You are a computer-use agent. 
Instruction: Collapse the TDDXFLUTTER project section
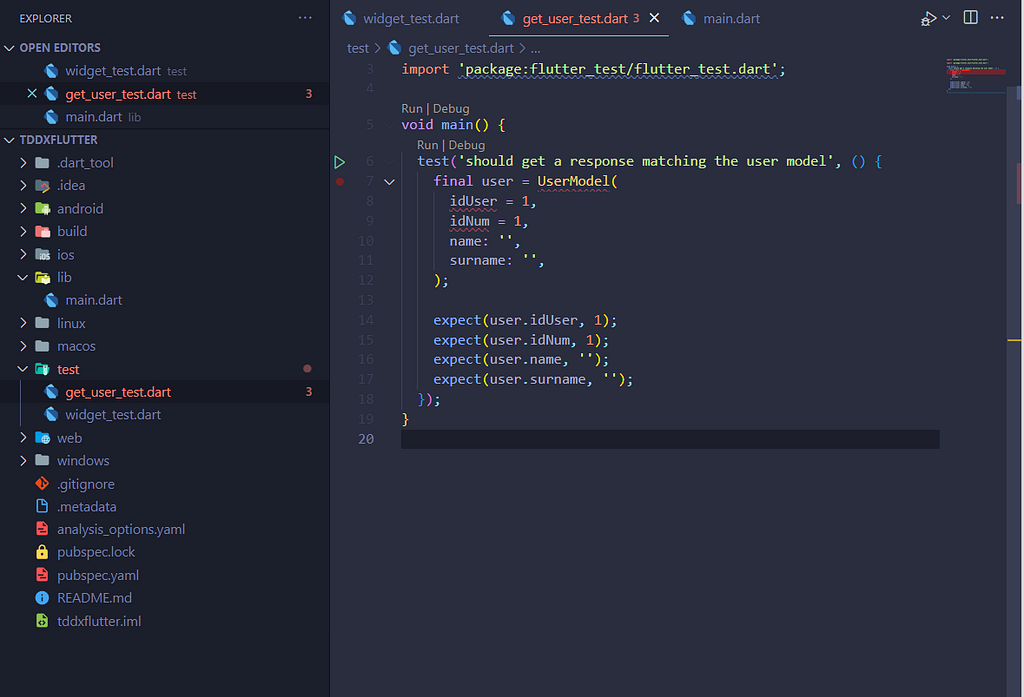[x=10, y=140]
